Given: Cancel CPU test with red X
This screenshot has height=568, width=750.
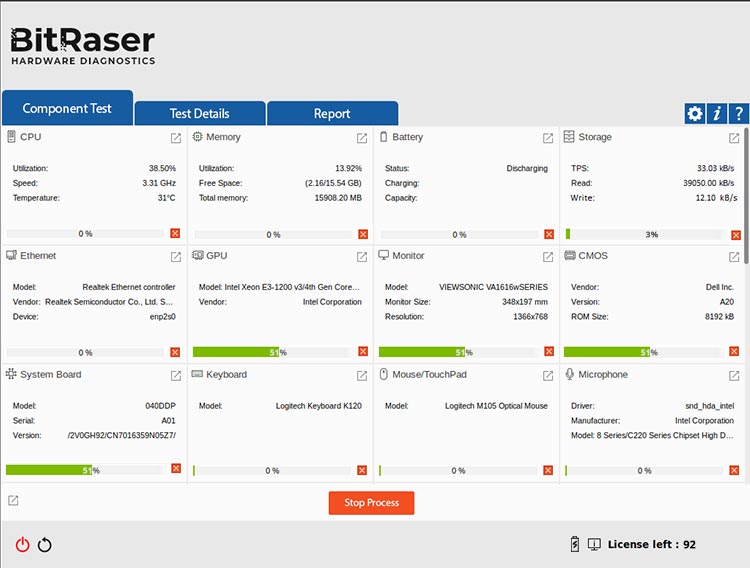Looking at the screenshot, I should pos(175,234).
